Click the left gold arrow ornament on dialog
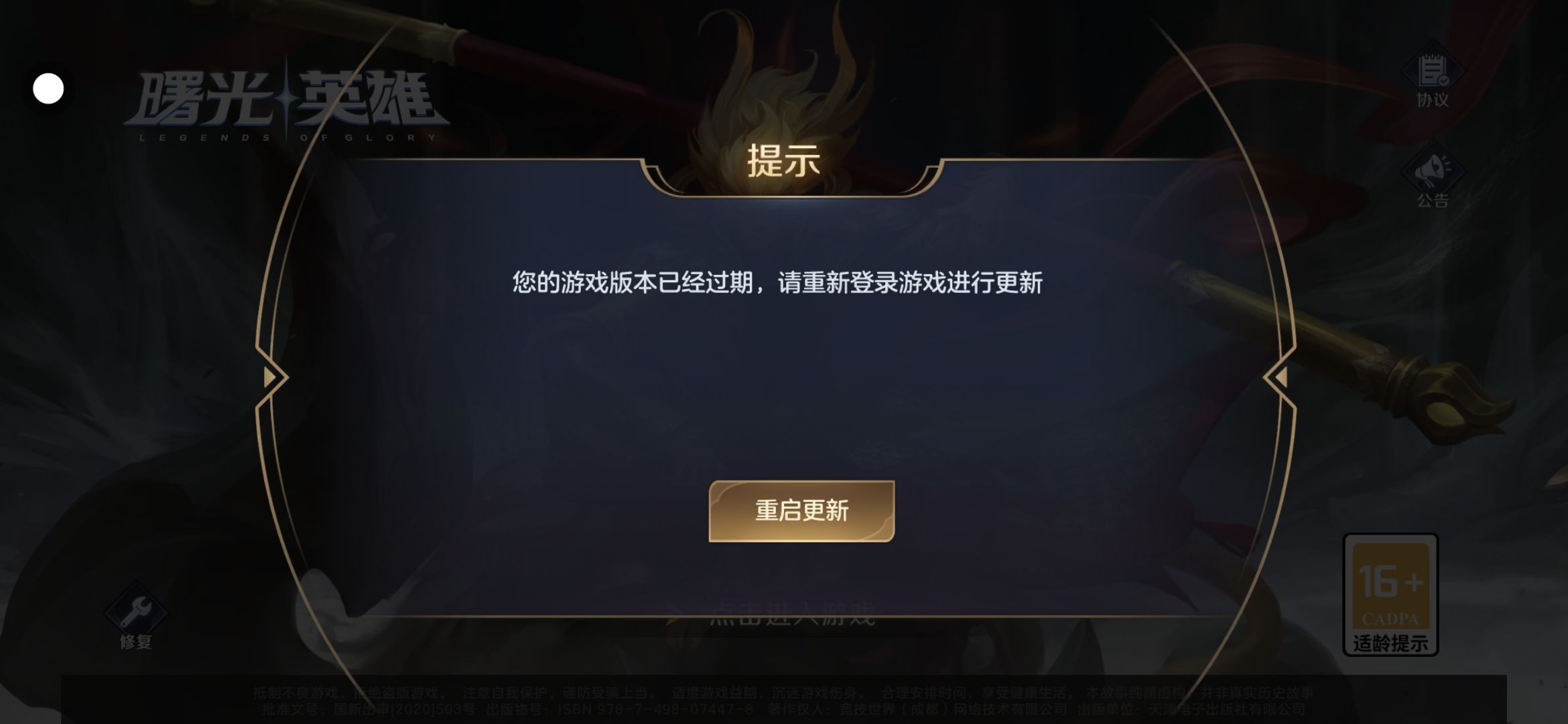This screenshot has height=724, width=1568. (x=271, y=377)
